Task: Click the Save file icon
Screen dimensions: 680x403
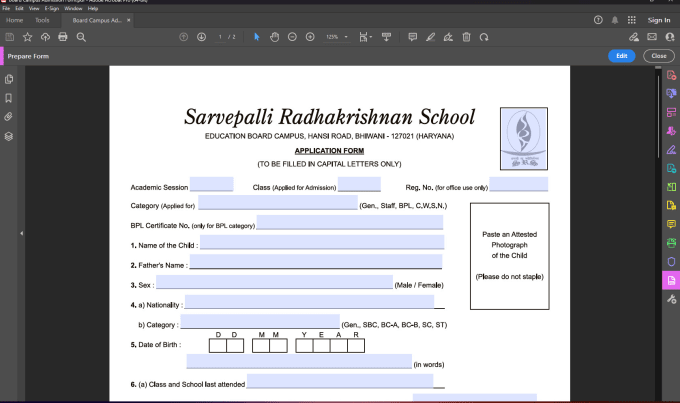Action: pyautogui.click(x=10, y=37)
